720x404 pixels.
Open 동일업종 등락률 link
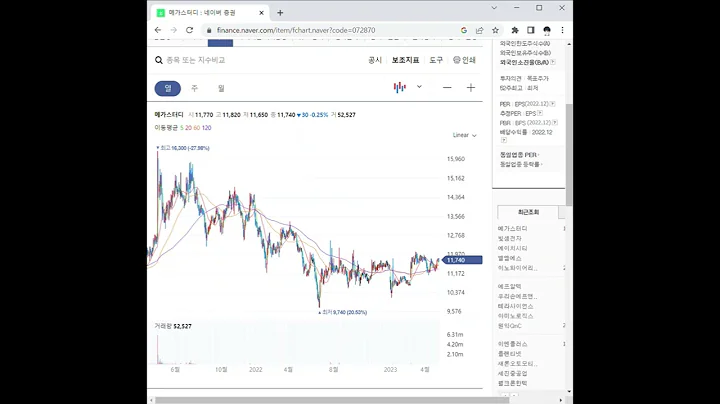521,164
